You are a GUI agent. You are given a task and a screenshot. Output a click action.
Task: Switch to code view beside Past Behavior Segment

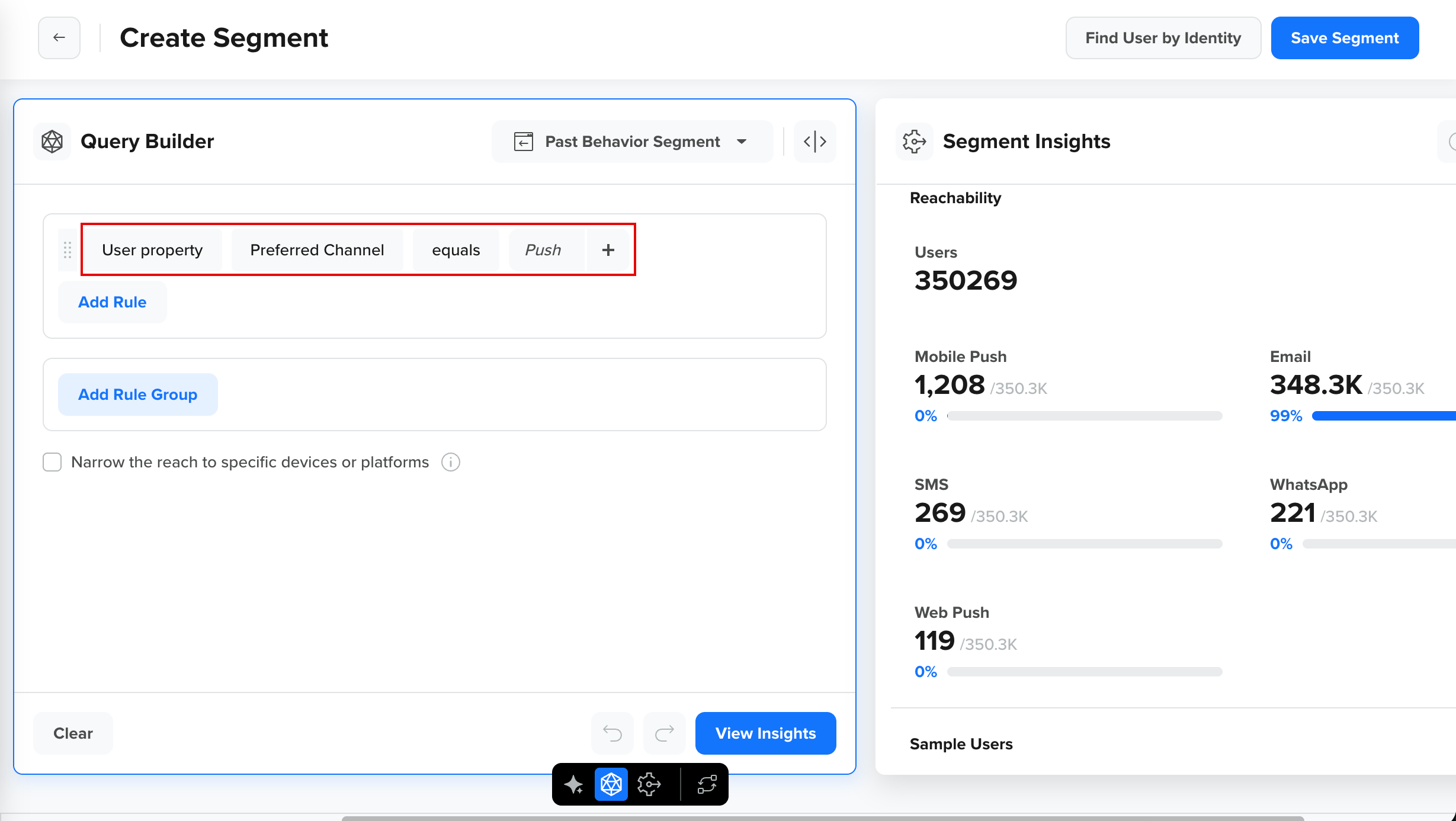pyautogui.click(x=815, y=141)
